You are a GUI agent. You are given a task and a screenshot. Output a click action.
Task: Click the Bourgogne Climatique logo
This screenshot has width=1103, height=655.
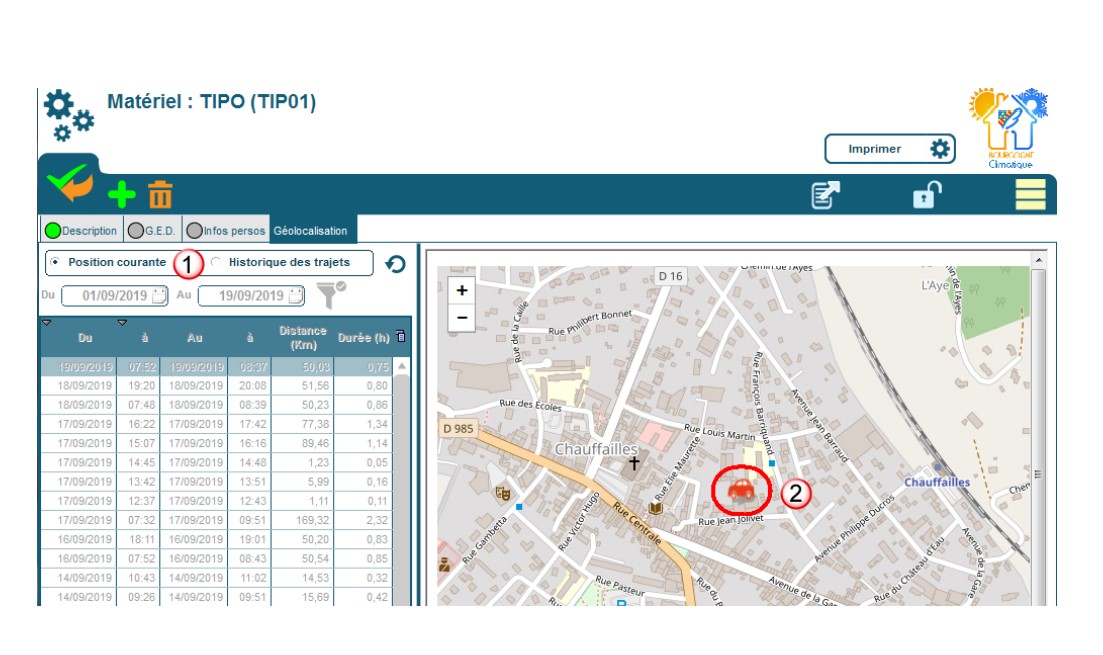[x=1009, y=128]
